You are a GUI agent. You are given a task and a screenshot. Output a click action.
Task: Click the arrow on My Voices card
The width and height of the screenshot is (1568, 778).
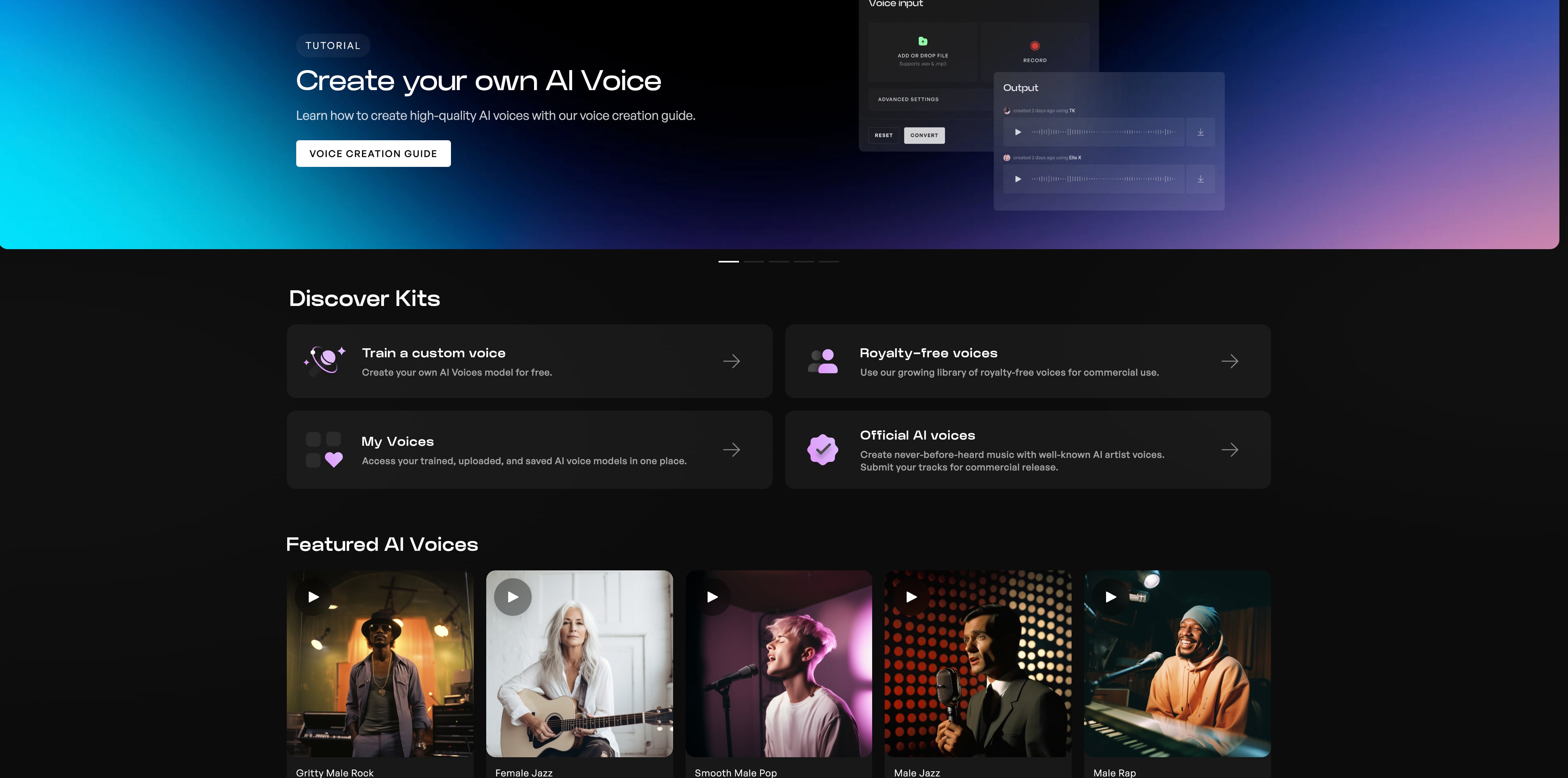(x=731, y=450)
